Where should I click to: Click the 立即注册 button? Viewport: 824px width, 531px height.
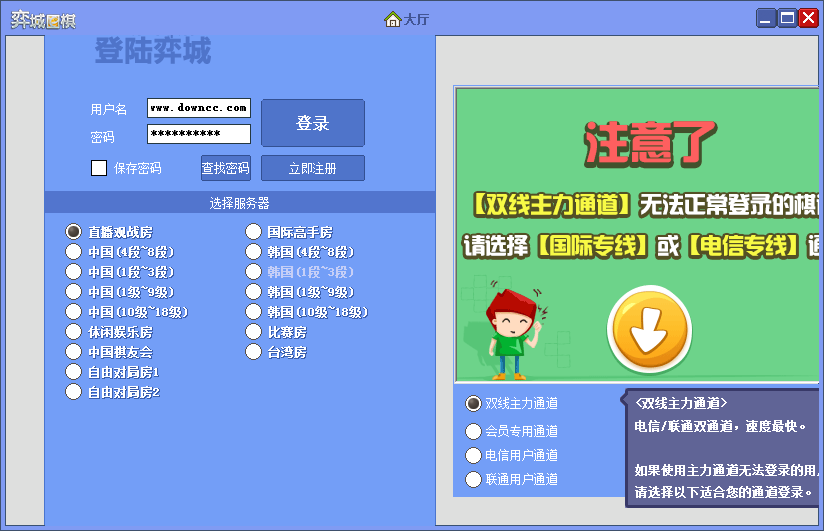coord(312,168)
